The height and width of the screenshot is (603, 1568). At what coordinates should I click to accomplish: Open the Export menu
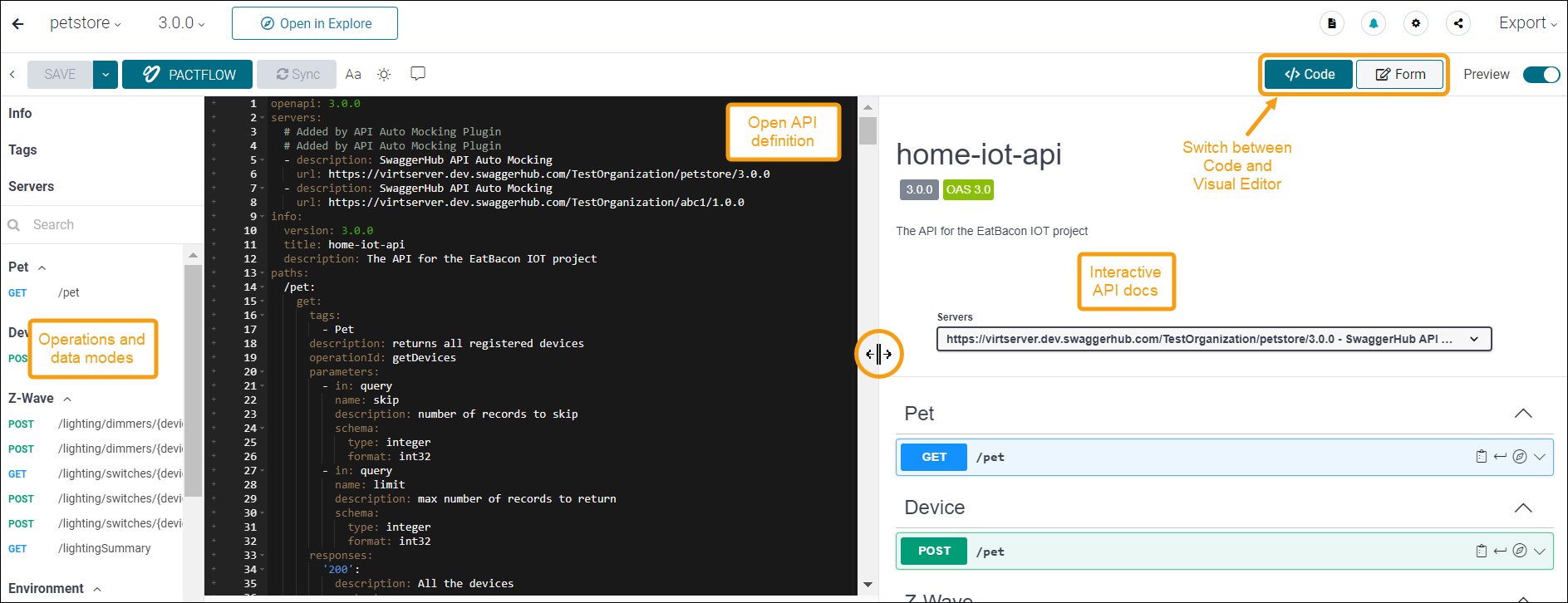[x=1528, y=23]
